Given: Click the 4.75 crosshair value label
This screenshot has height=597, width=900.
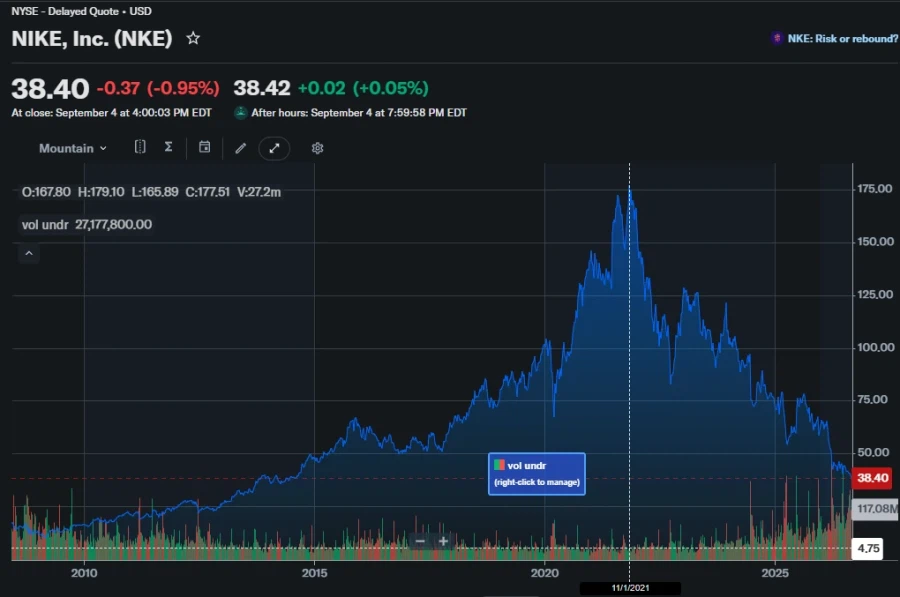Looking at the screenshot, I should pyautogui.click(x=868, y=548).
